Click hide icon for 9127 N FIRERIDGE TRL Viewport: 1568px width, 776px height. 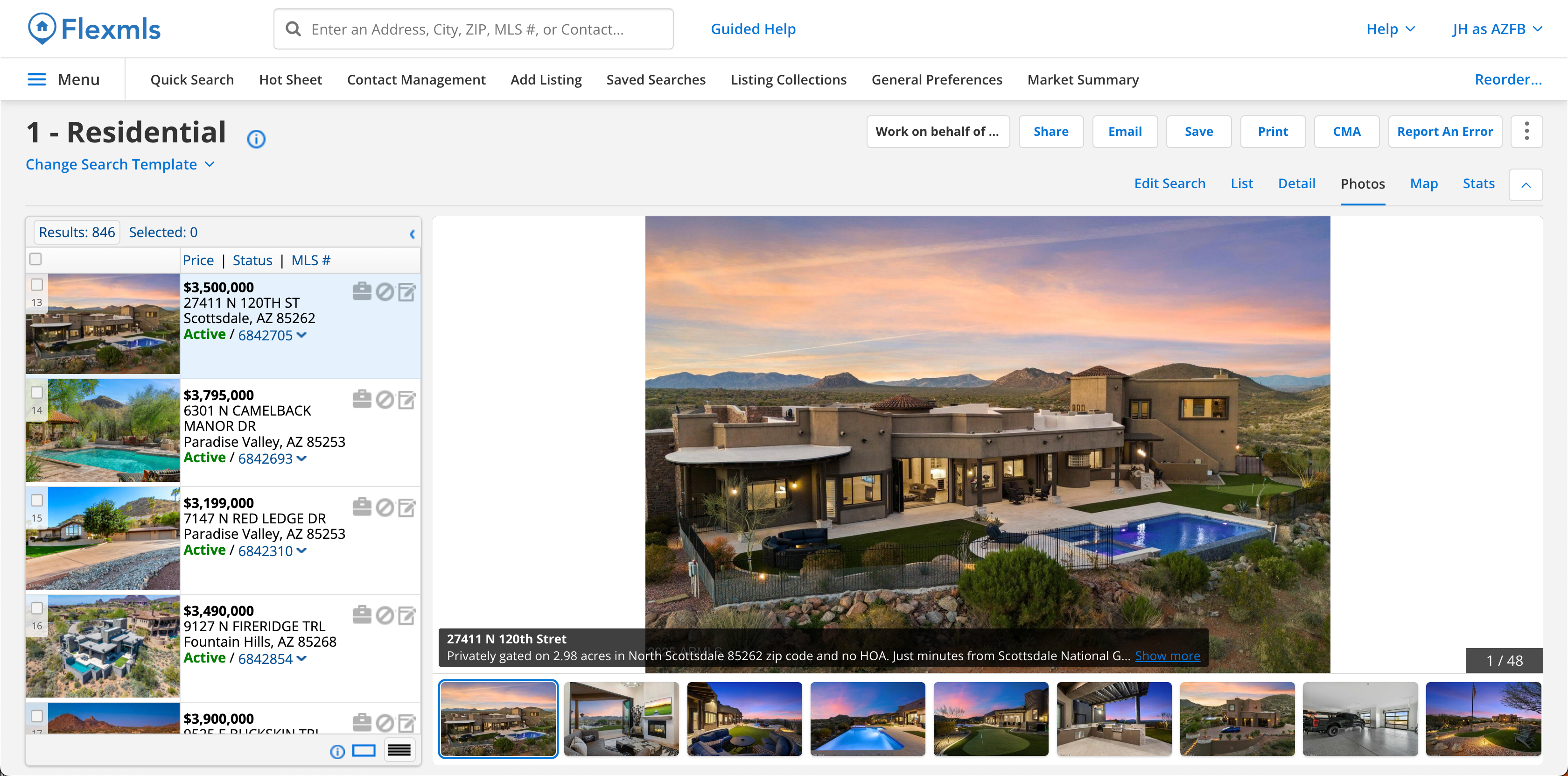pyautogui.click(x=384, y=615)
